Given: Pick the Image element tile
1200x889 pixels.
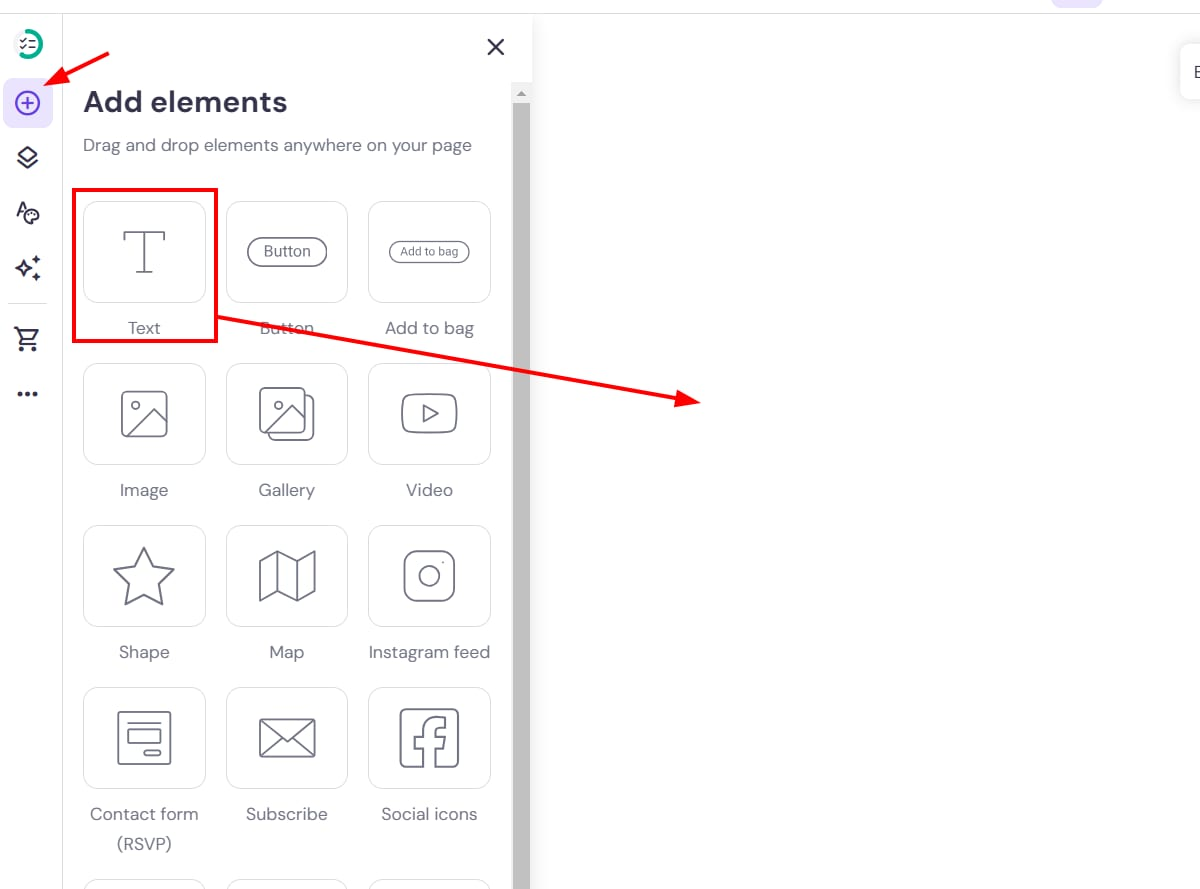Looking at the screenshot, I should tap(144, 414).
